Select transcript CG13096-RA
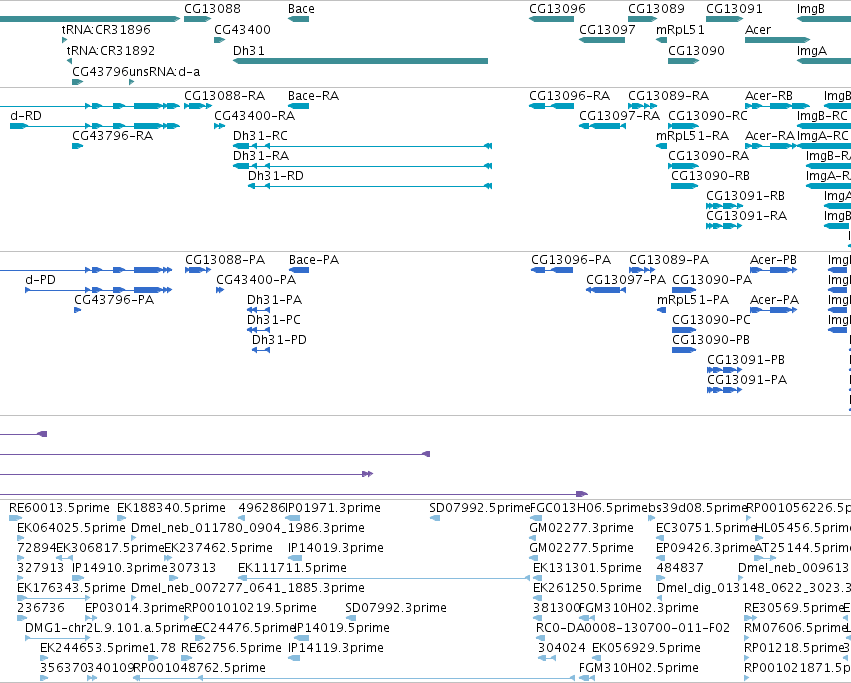 click(x=551, y=106)
